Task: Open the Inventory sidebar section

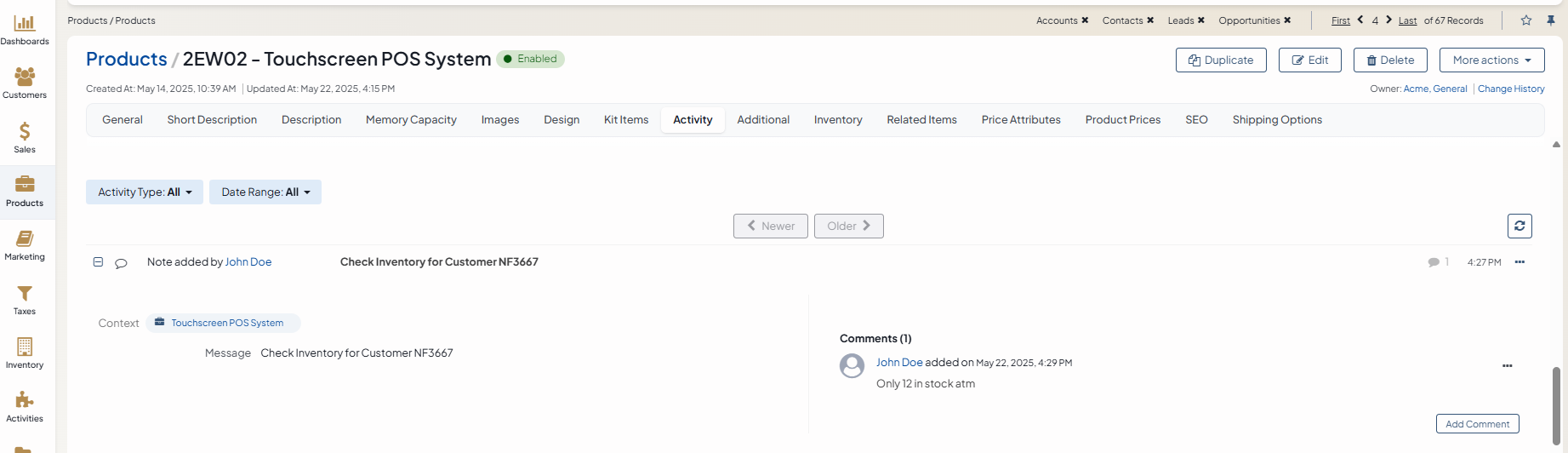Action: (x=25, y=353)
